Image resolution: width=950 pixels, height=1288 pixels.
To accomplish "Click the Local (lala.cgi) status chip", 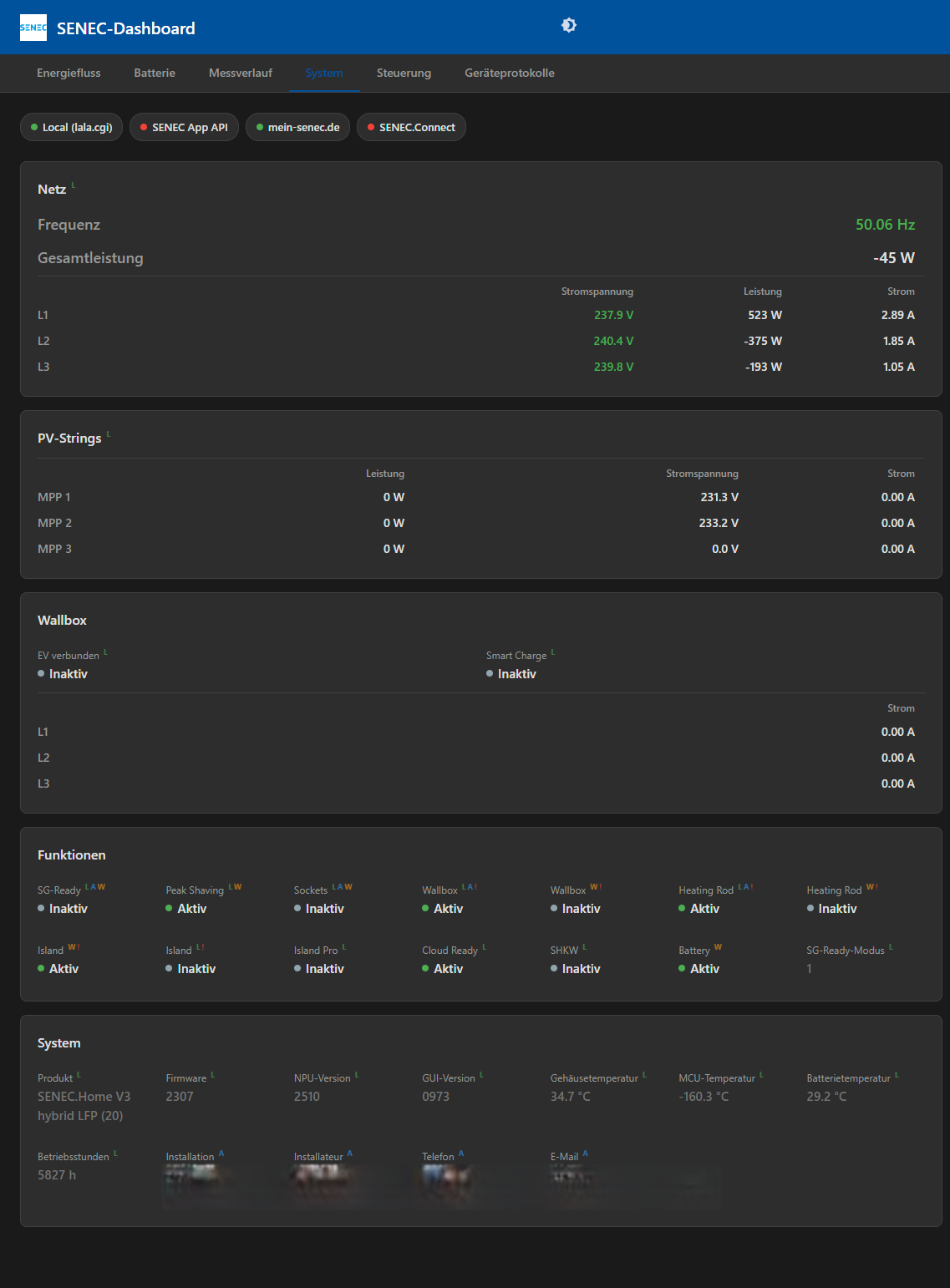I will point(72,127).
